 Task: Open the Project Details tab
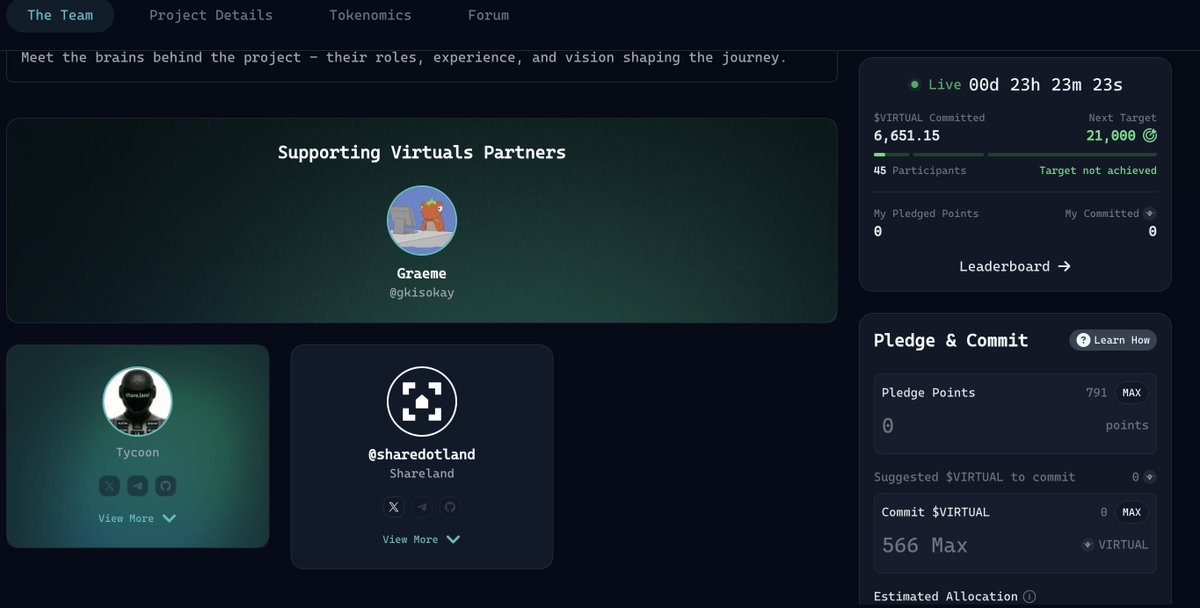(x=211, y=15)
